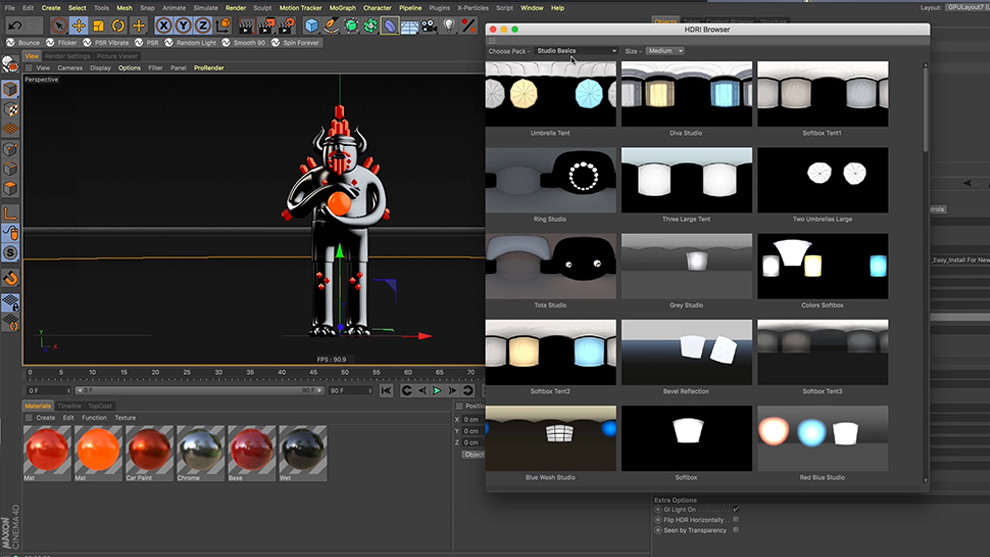Click the Undo arrow icon
Viewport: 990px width, 557px height.
[15, 26]
